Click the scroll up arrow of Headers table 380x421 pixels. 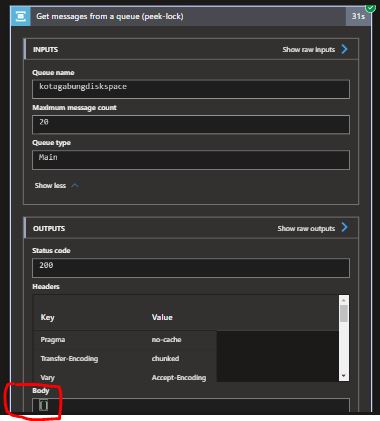pyautogui.click(x=344, y=300)
